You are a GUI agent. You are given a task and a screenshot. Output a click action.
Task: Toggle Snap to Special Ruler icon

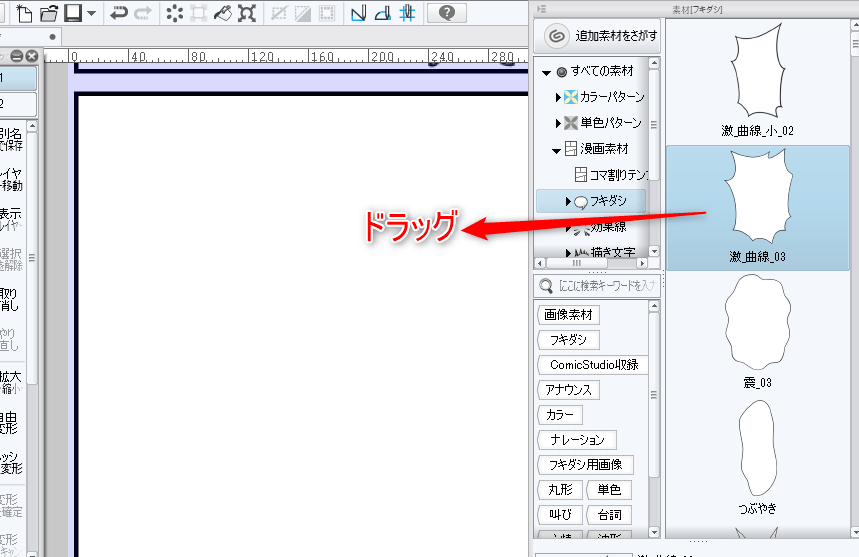382,13
